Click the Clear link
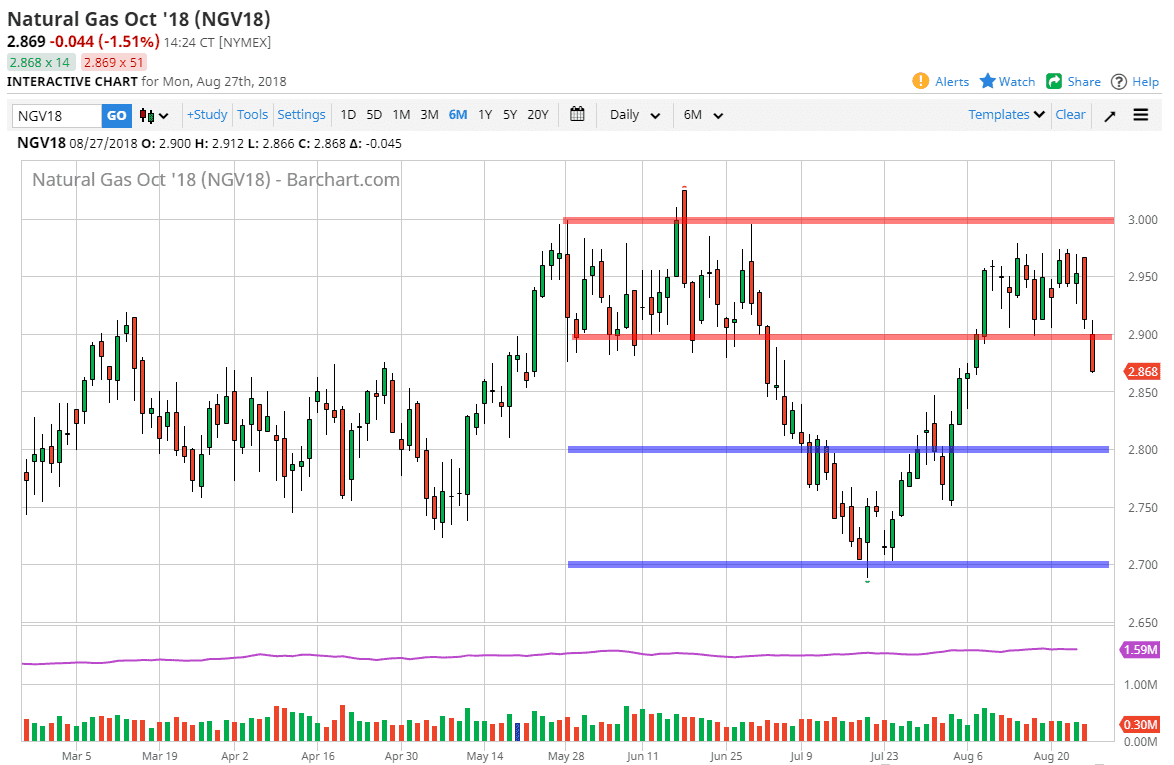Image resolution: width=1174 pixels, height=765 pixels. (1070, 115)
